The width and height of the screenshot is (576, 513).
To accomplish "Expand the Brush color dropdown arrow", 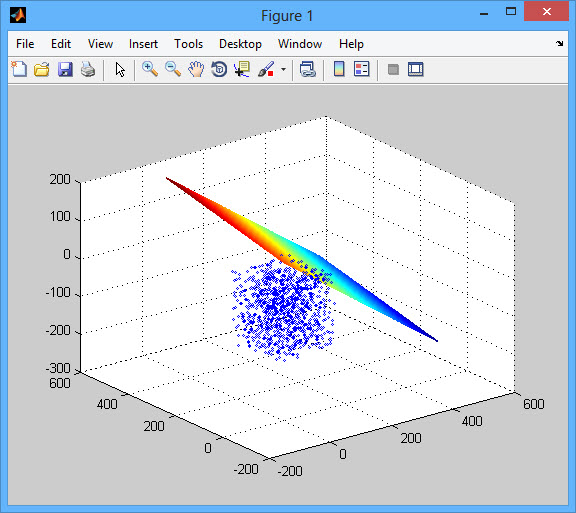I will pos(283,69).
